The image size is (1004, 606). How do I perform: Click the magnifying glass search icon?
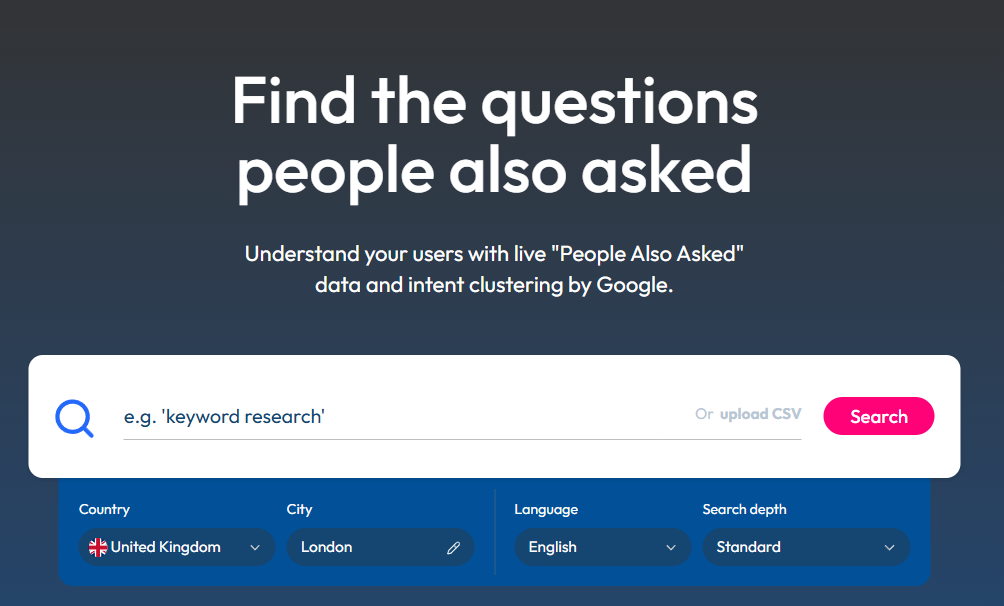pyautogui.click(x=73, y=416)
